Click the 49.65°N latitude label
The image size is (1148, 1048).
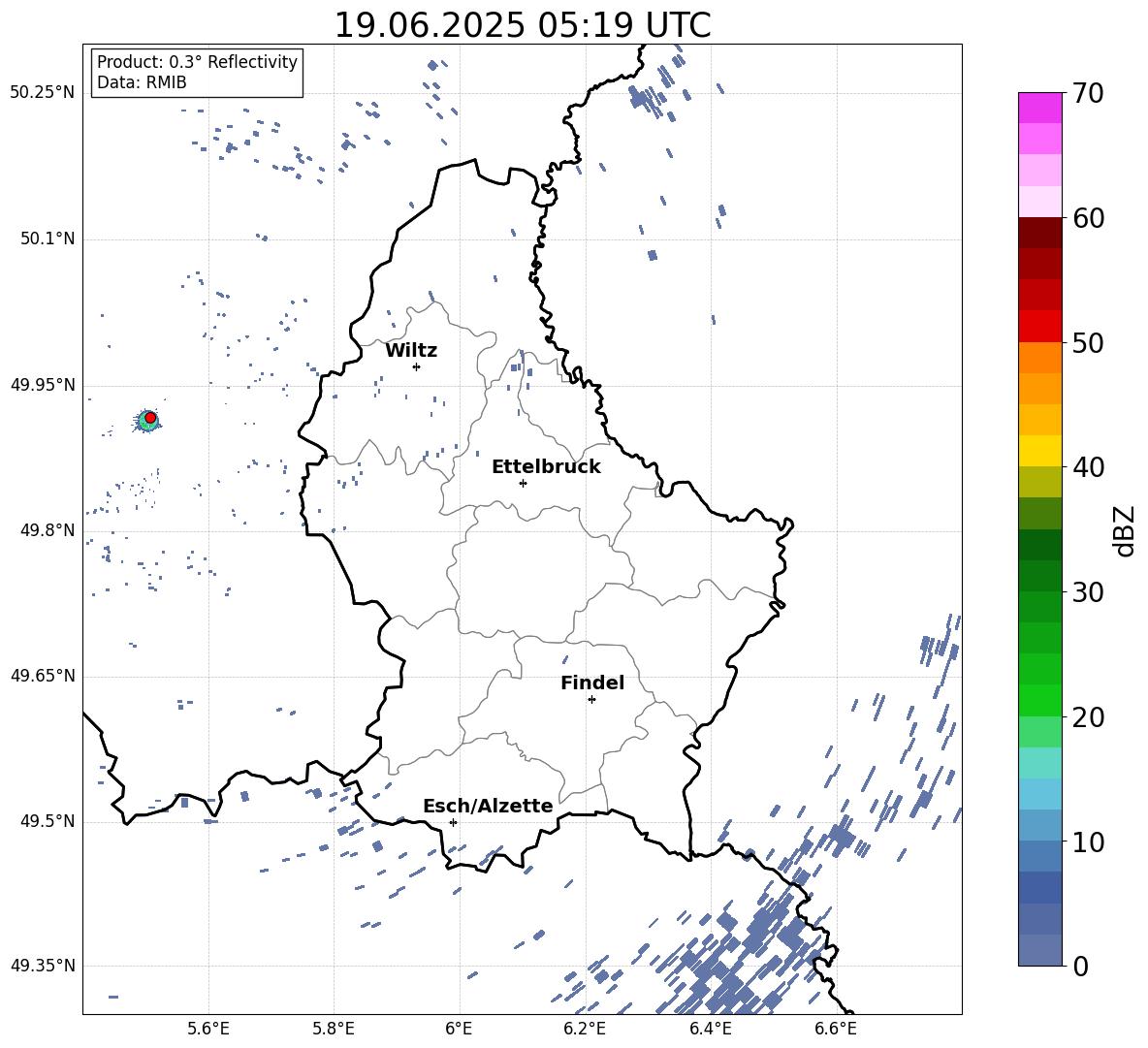point(43,675)
